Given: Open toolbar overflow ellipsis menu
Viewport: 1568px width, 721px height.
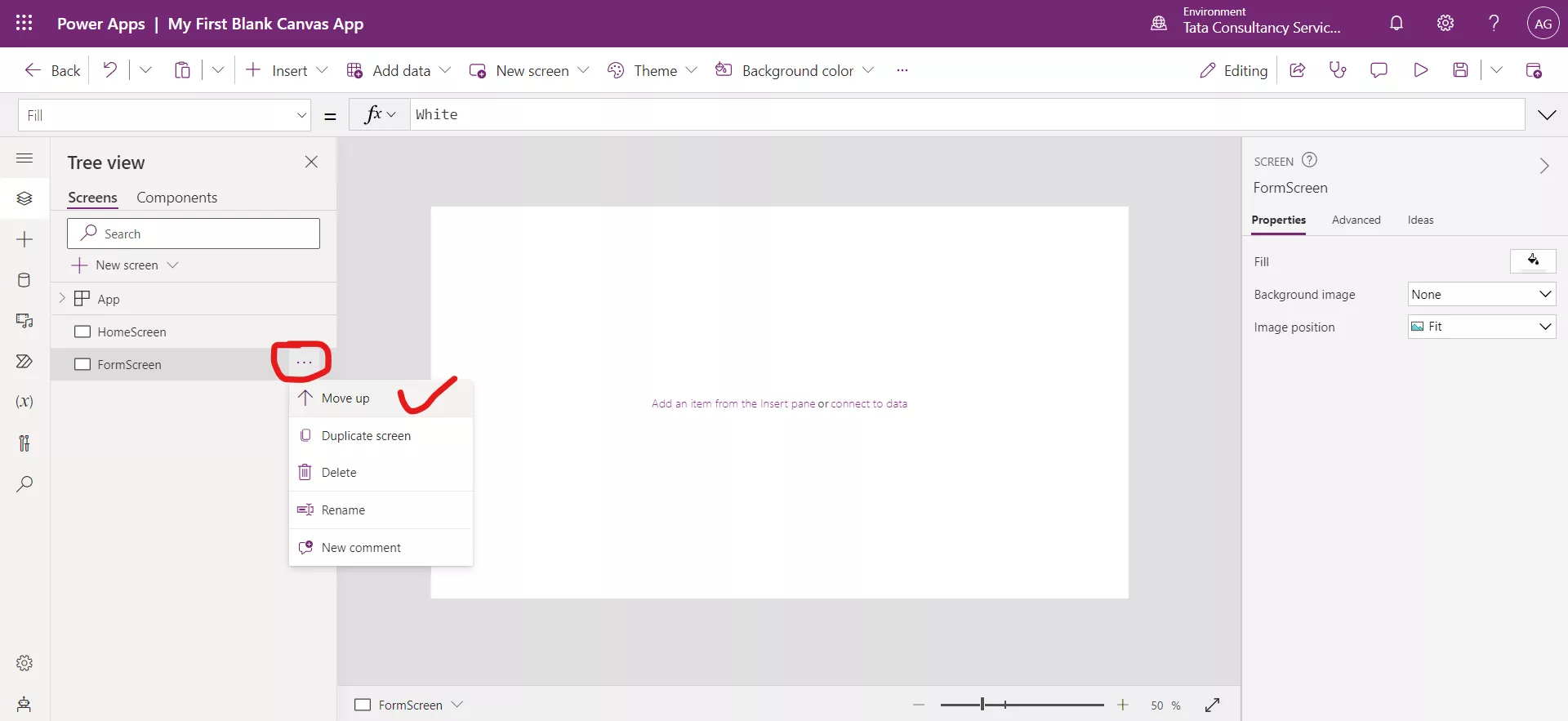Looking at the screenshot, I should coord(902,70).
